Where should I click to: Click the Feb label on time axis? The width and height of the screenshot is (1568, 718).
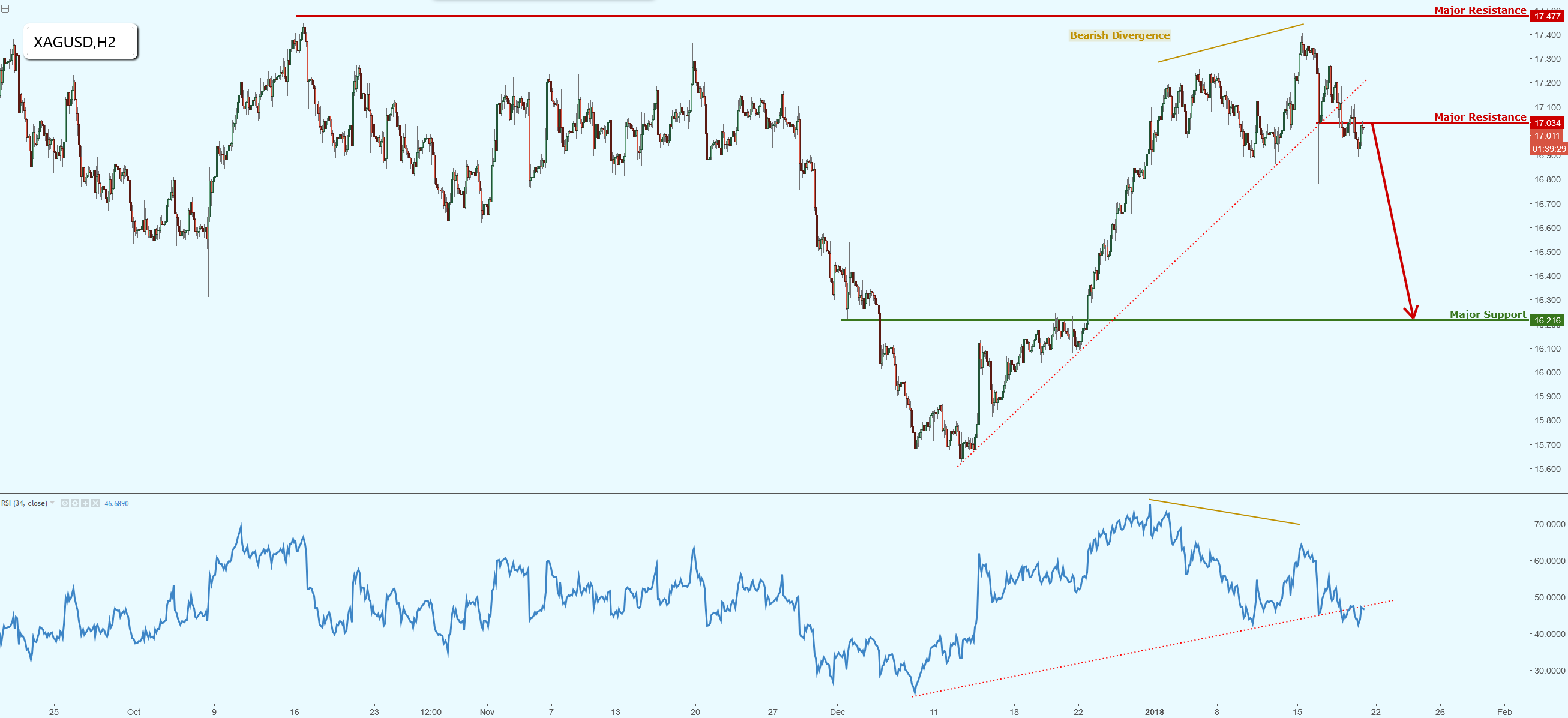(x=1504, y=711)
